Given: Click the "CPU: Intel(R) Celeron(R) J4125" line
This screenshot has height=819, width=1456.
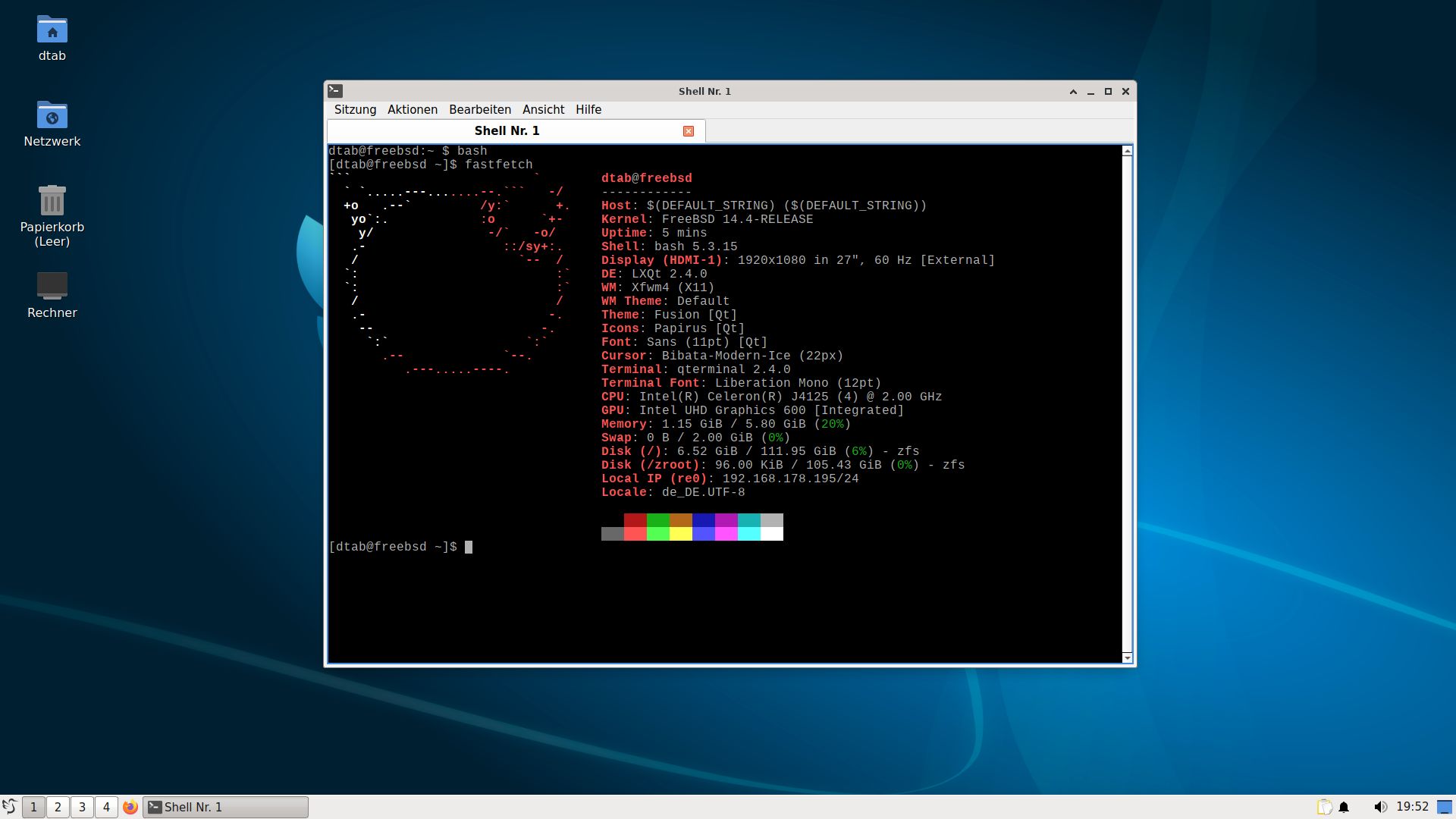Looking at the screenshot, I should click(772, 397).
